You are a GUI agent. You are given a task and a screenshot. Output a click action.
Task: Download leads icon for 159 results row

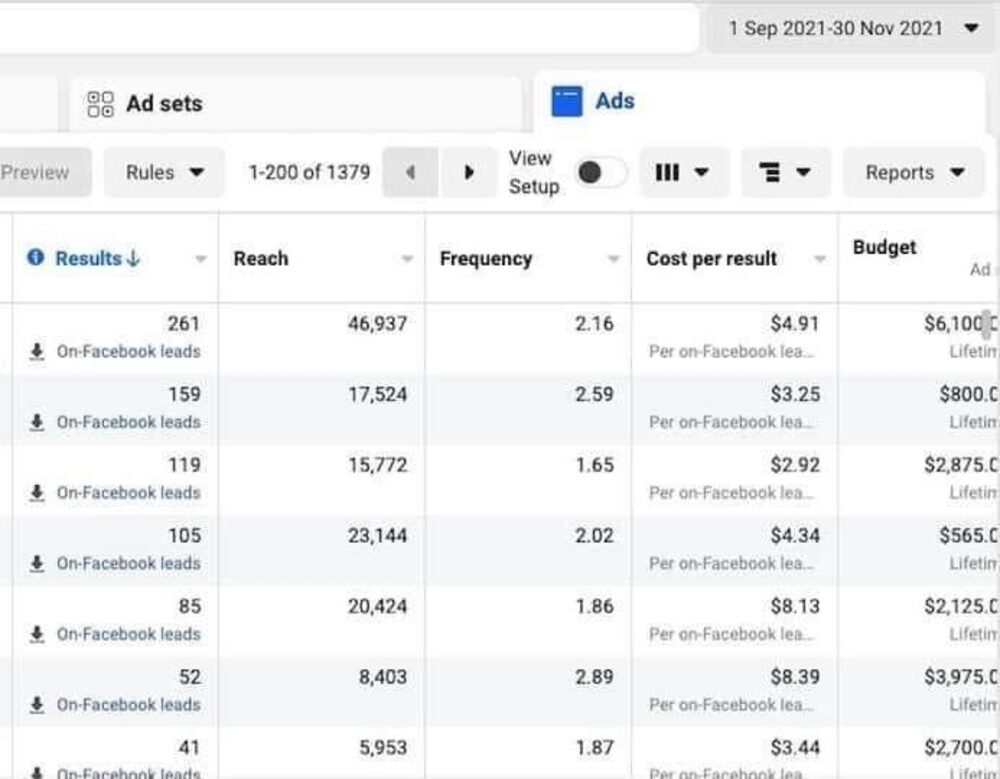37,422
